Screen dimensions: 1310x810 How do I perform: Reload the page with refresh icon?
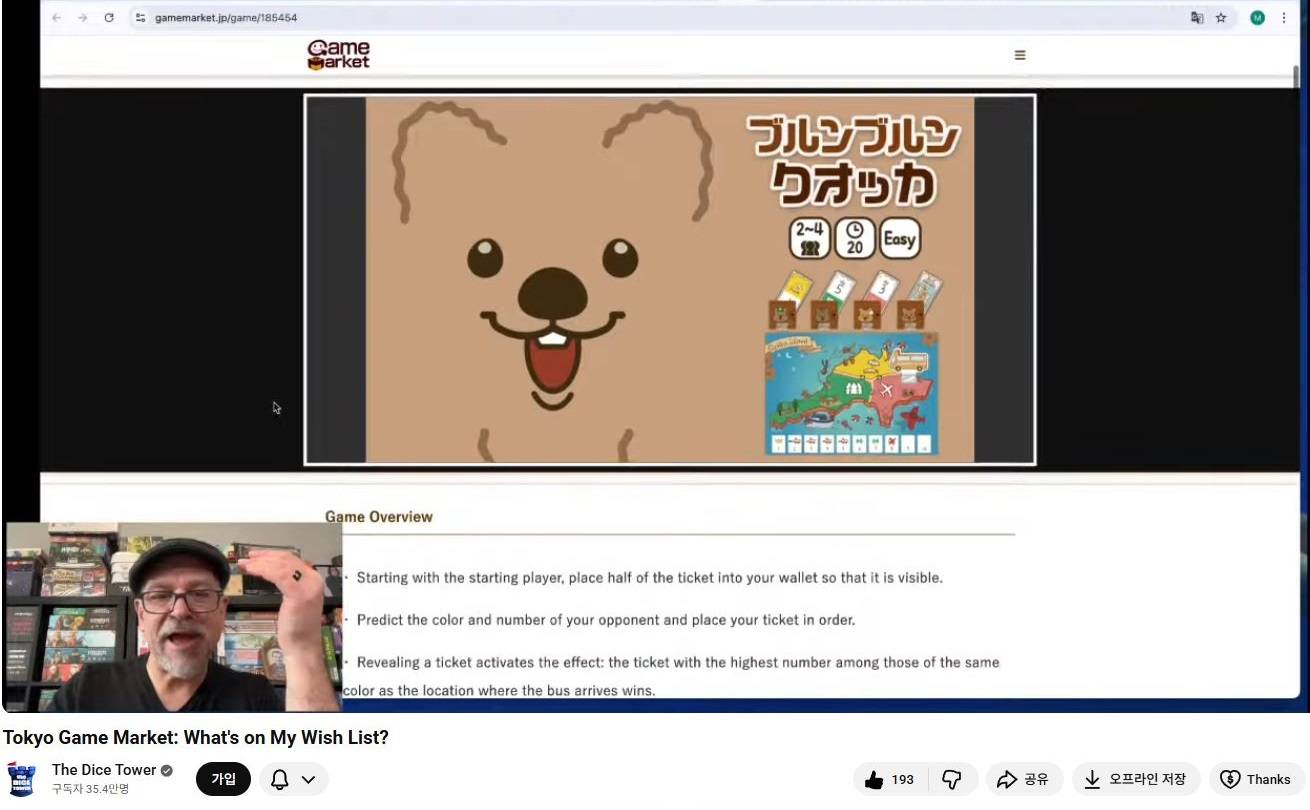[109, 18]
